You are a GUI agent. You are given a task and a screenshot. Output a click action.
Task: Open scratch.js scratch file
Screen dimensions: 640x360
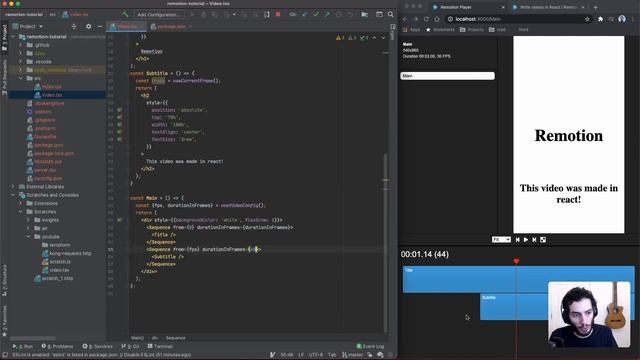click(56, 262)
